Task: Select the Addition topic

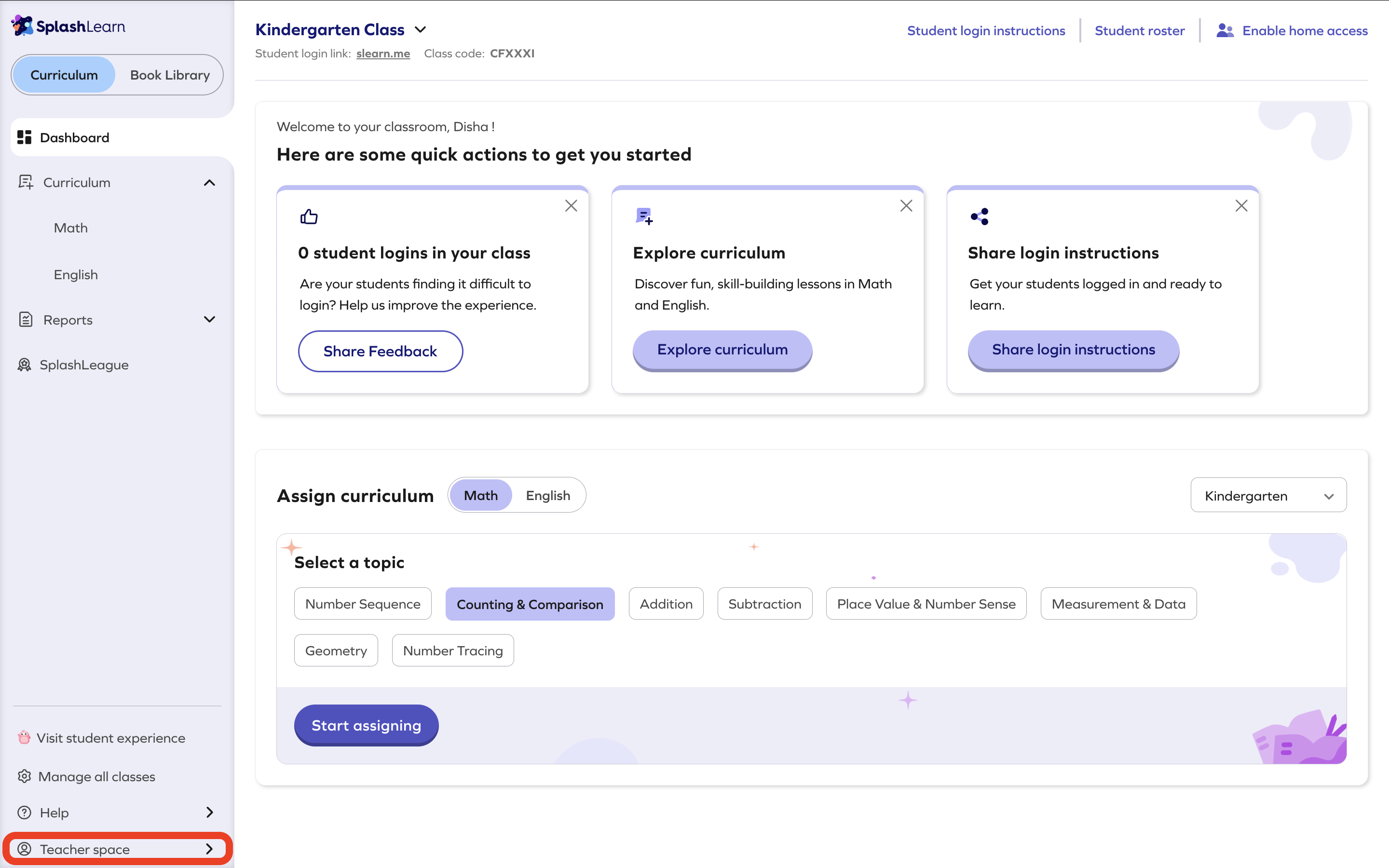Action: [667, 604]
